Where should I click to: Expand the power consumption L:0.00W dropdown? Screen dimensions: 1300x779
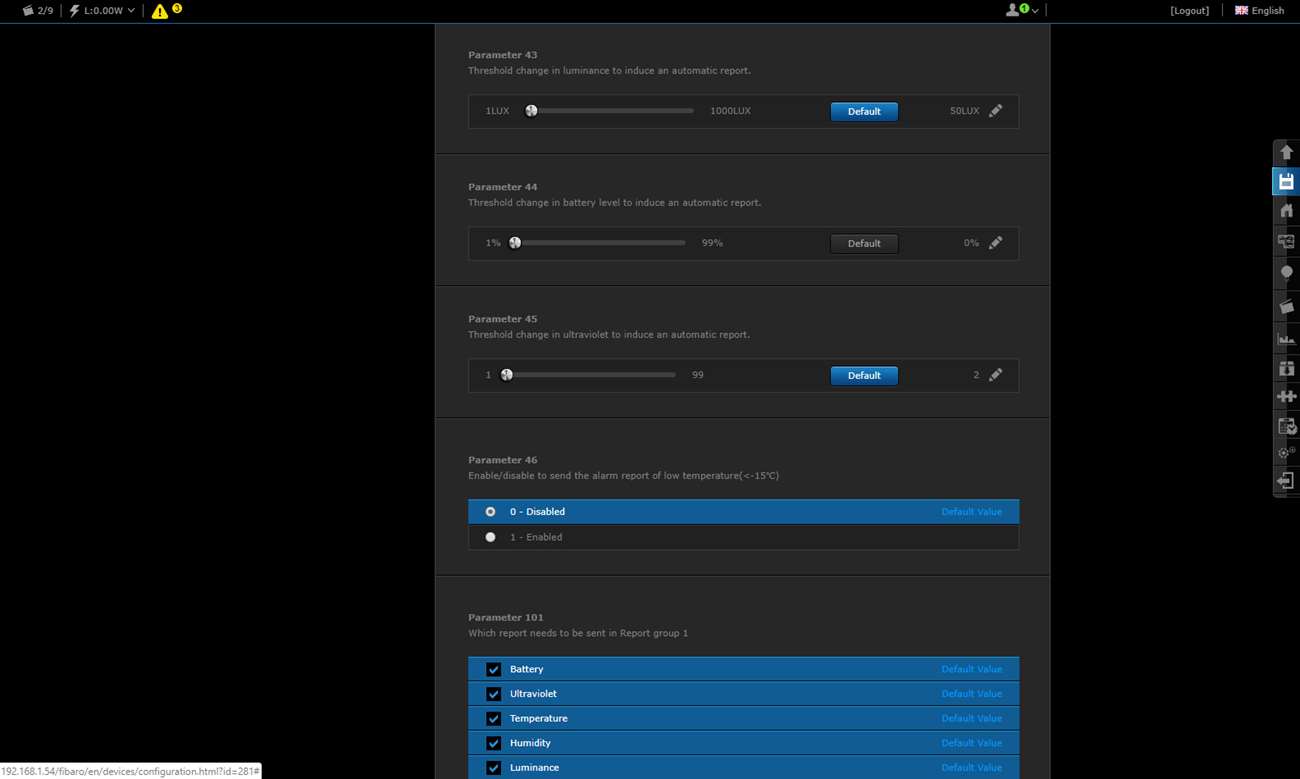coord(102,11)
